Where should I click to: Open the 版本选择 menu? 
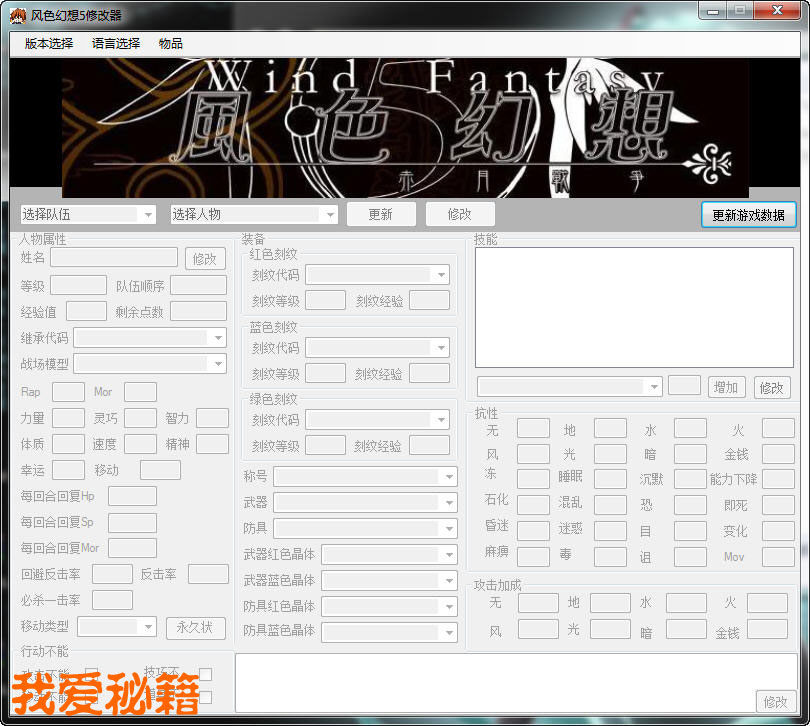[49, 44]
